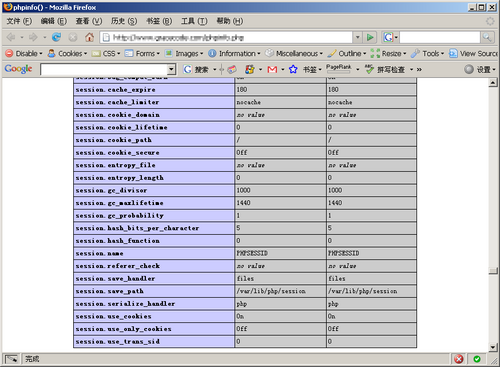
Task: Click the Firefox search box field
Action: tap(440, 37)
